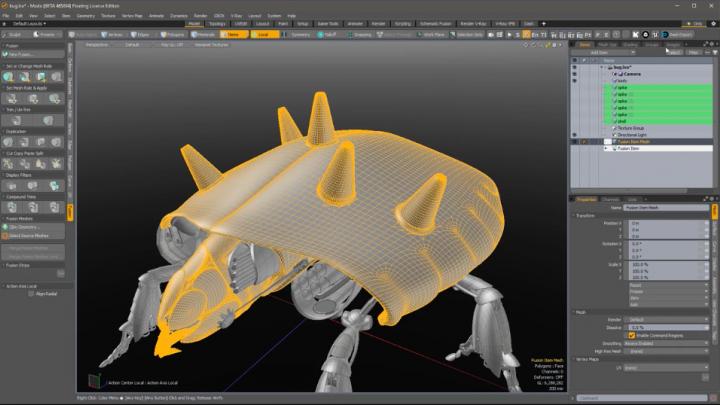Open the Work Plane tool
Screen dimensions: 720x405
[429, 33]
